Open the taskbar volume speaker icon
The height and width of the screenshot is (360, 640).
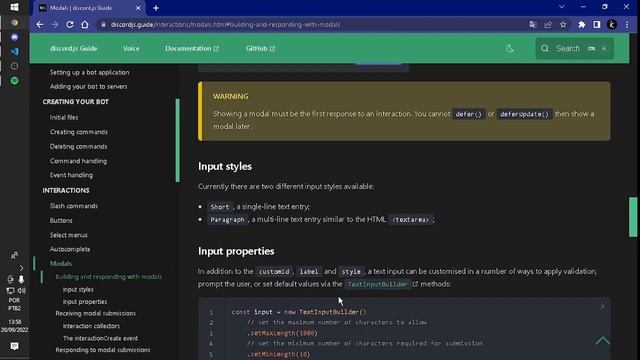(21, 291)
